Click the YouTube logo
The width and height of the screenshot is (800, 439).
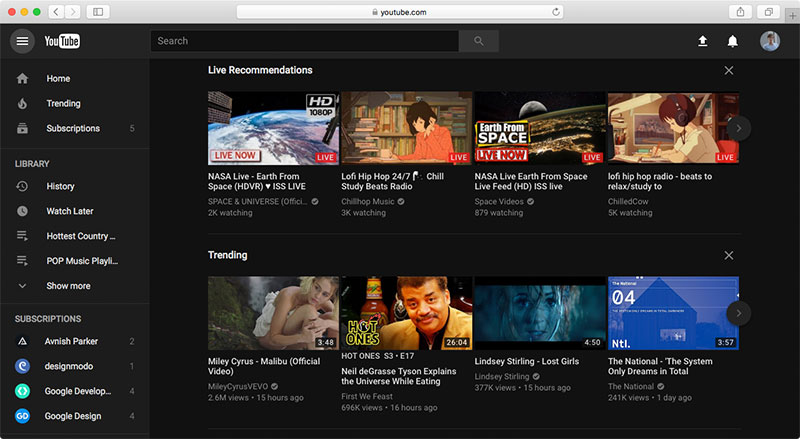pyautogui.click(x=62, y=41)
